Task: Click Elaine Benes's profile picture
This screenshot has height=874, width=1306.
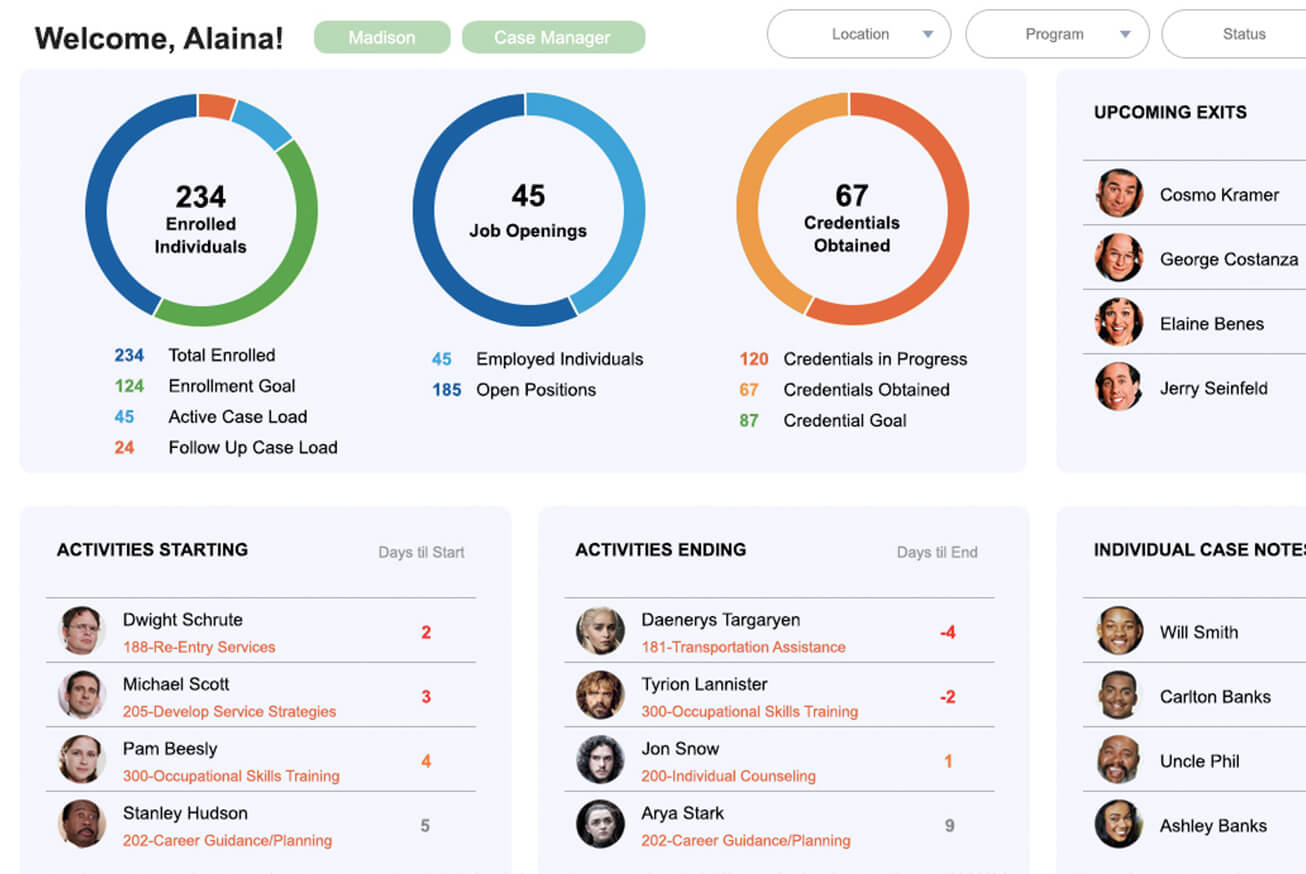Action: [1118, 323]
